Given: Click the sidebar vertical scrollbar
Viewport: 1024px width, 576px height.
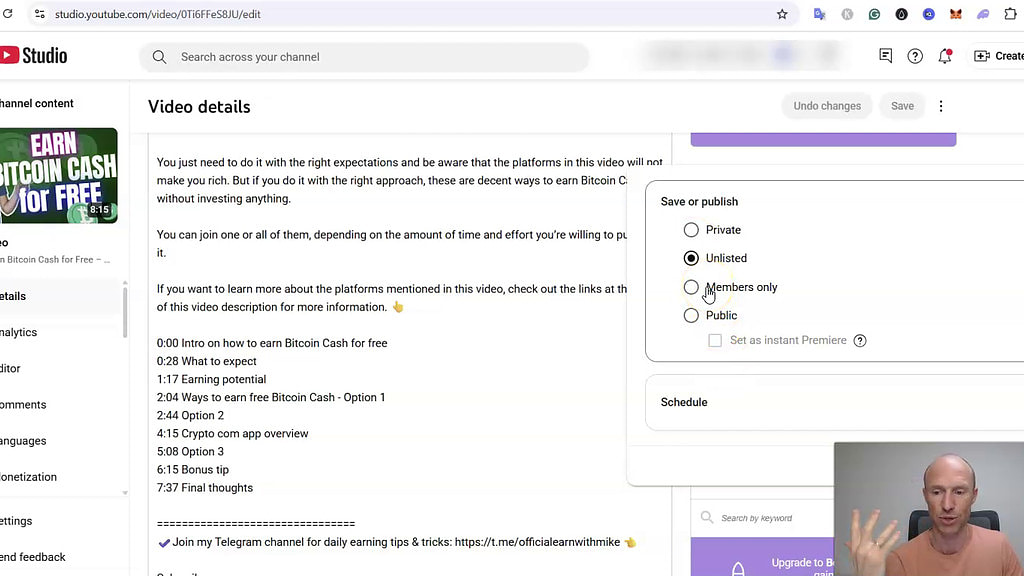Looking at the screenshot, I should tap(125, 311).
